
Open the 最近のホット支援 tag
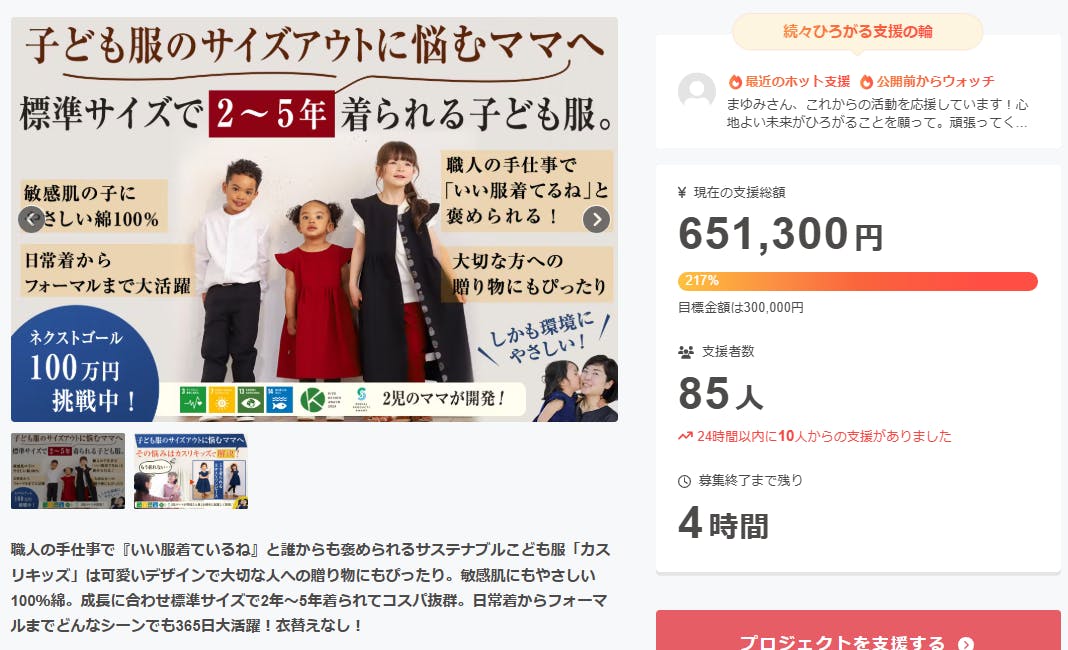[789, 82]
